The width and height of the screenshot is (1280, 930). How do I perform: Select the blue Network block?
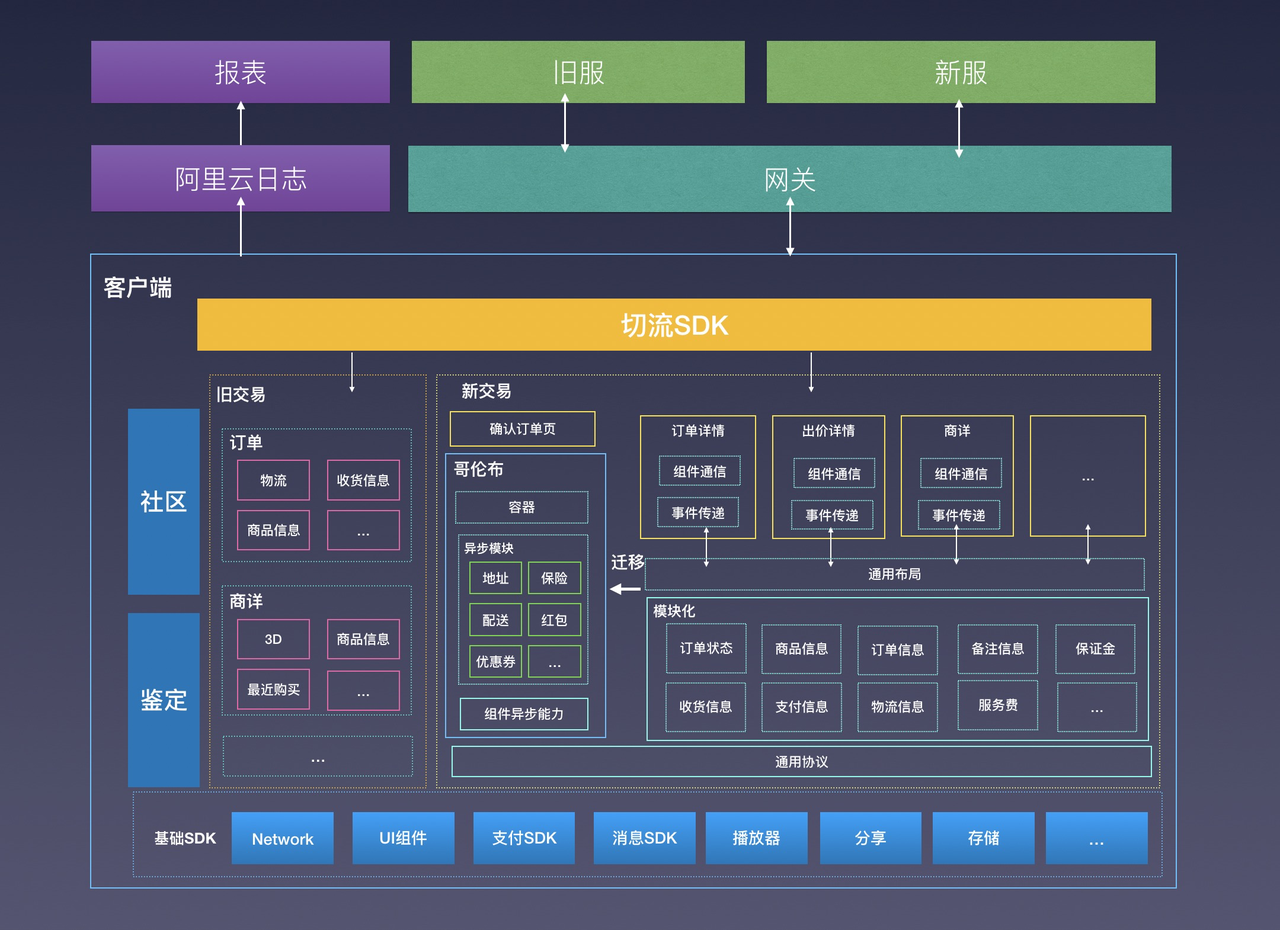click(283, 838)
